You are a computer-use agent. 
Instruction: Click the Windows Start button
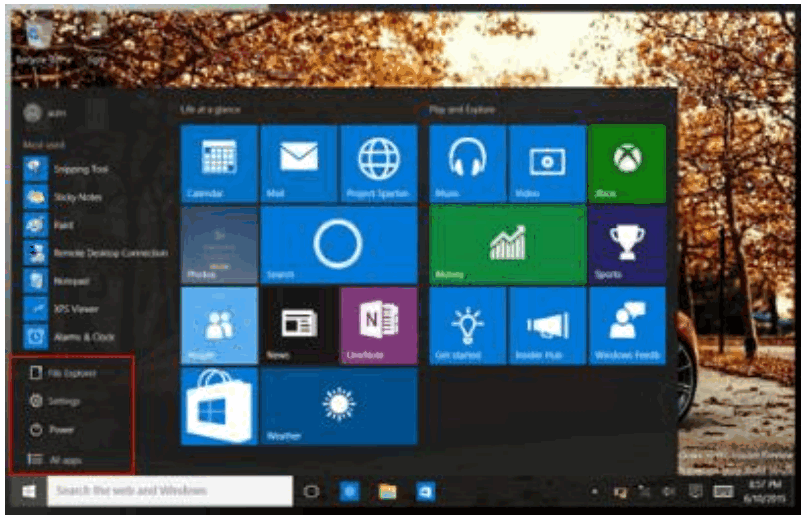click(28, 491)
